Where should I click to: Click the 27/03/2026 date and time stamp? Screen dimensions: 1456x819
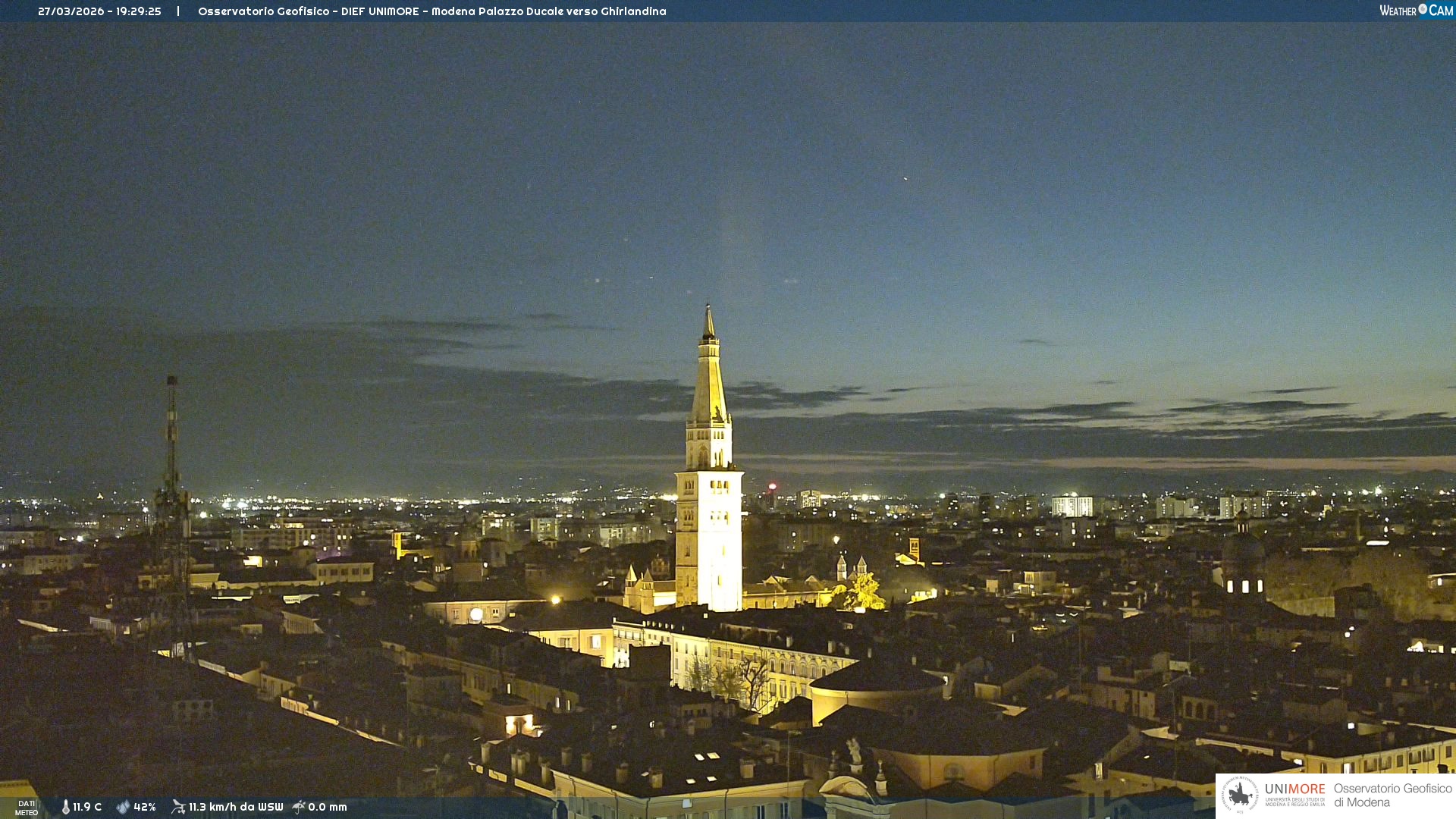pos(99,11)
